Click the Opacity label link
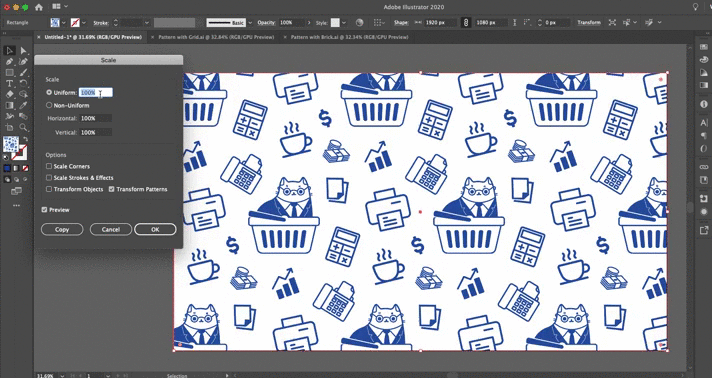 (x=266, y=22)
